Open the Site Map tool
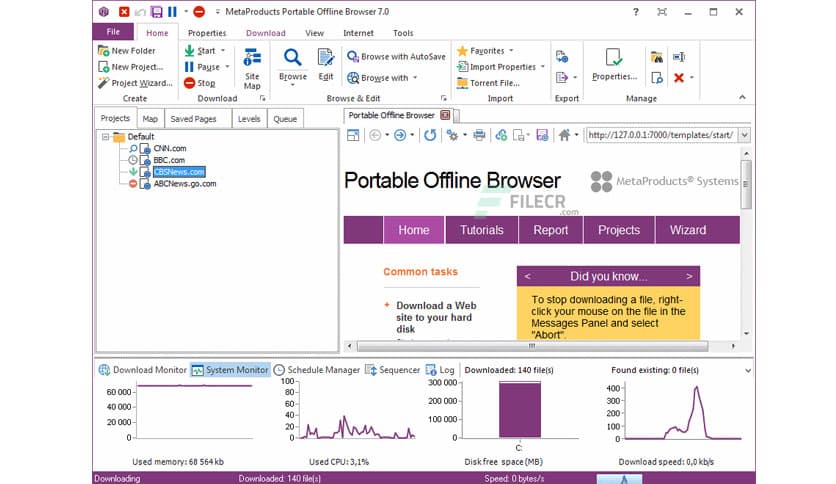Viewport: 836px width, 484px height. (252, 68)
